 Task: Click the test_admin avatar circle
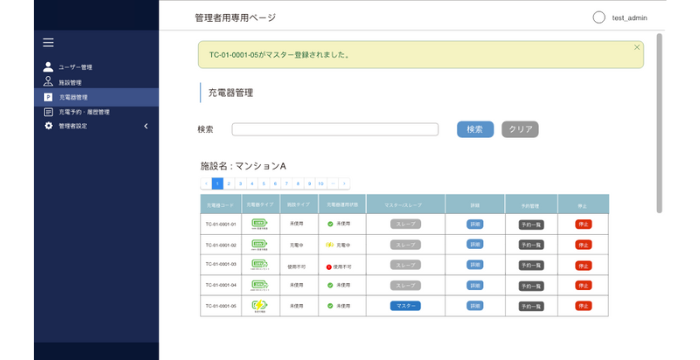click(599, 17)
